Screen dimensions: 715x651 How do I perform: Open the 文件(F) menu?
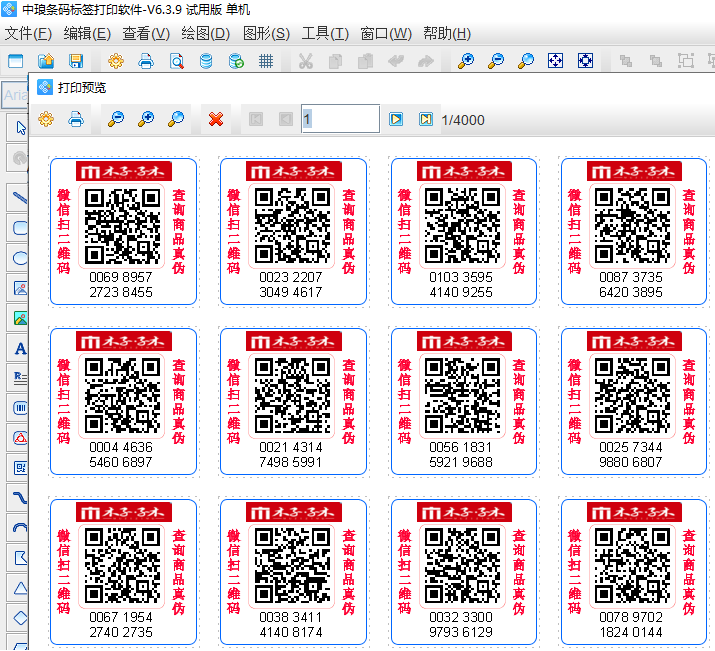pos(28,33)
